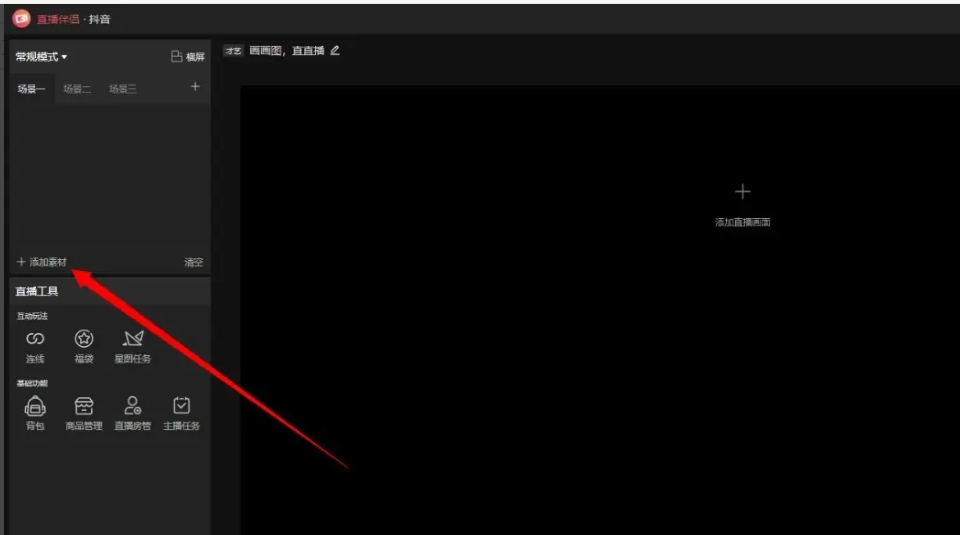960x535 pixels.
Task: Click the 才艺 category tag beside title
Action: pos(233,51)
